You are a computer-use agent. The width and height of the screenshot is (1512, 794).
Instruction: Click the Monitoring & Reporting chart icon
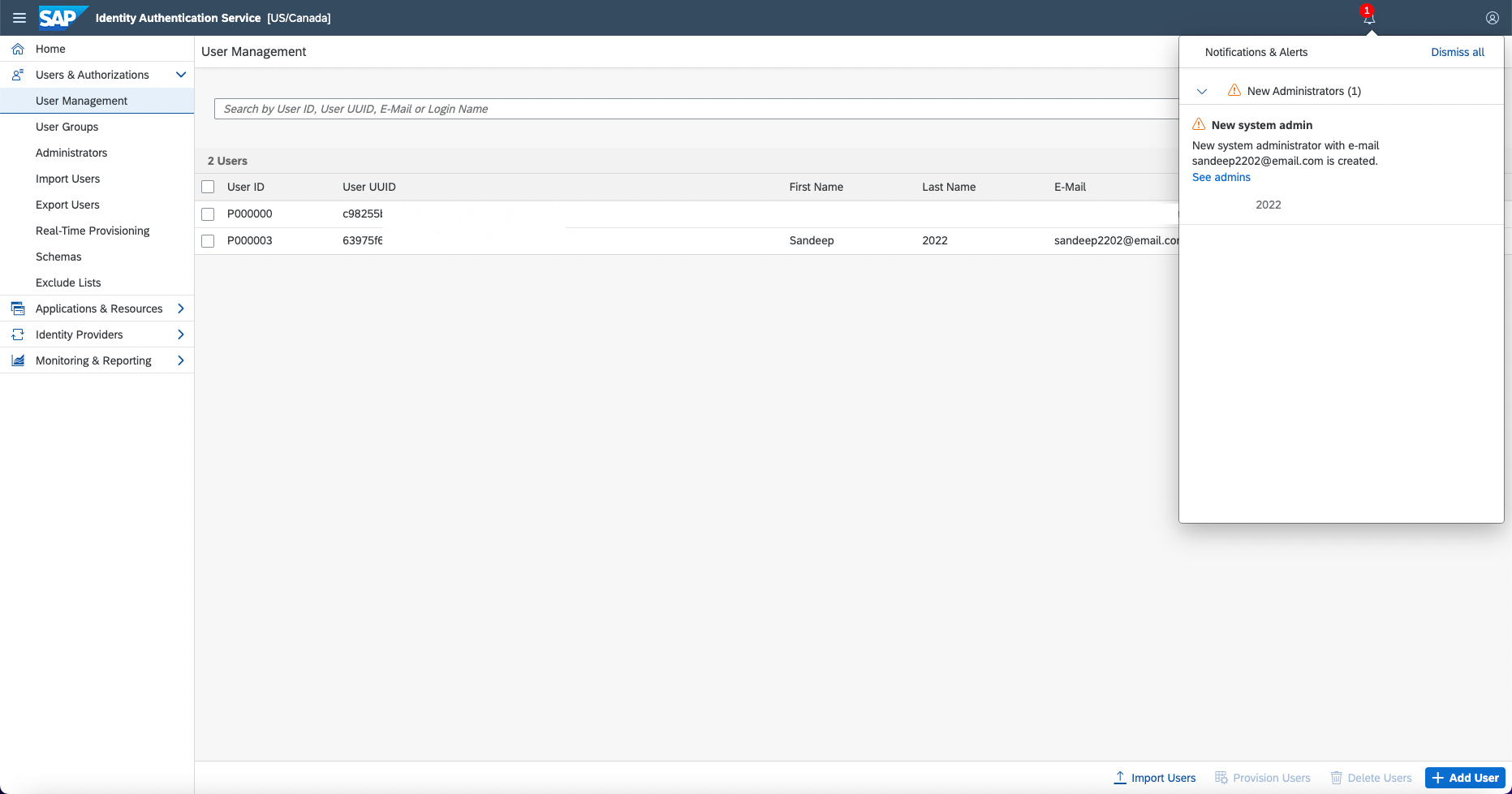pyautogui.click(x=18, y=360)
